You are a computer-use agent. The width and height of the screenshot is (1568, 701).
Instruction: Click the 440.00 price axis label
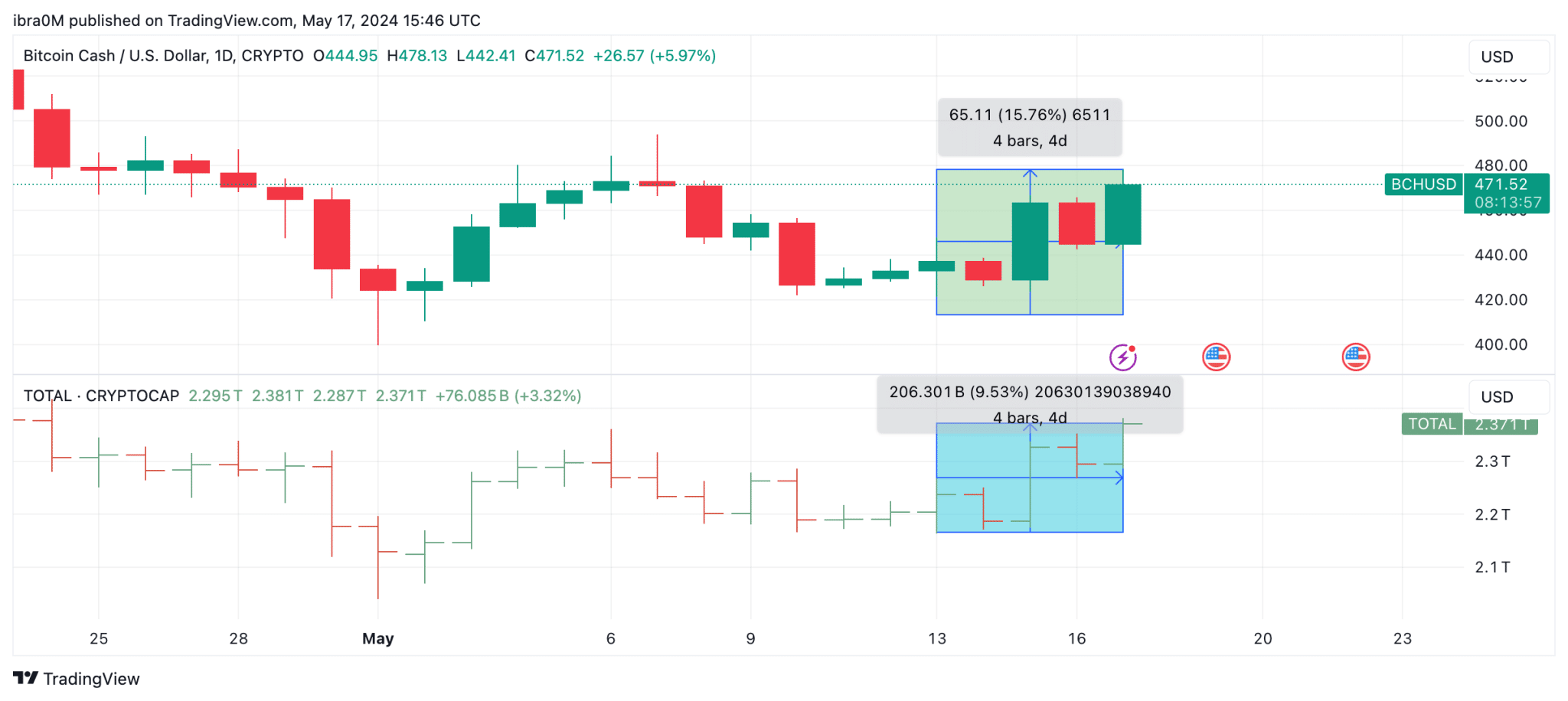click(x=1501, y=255)
